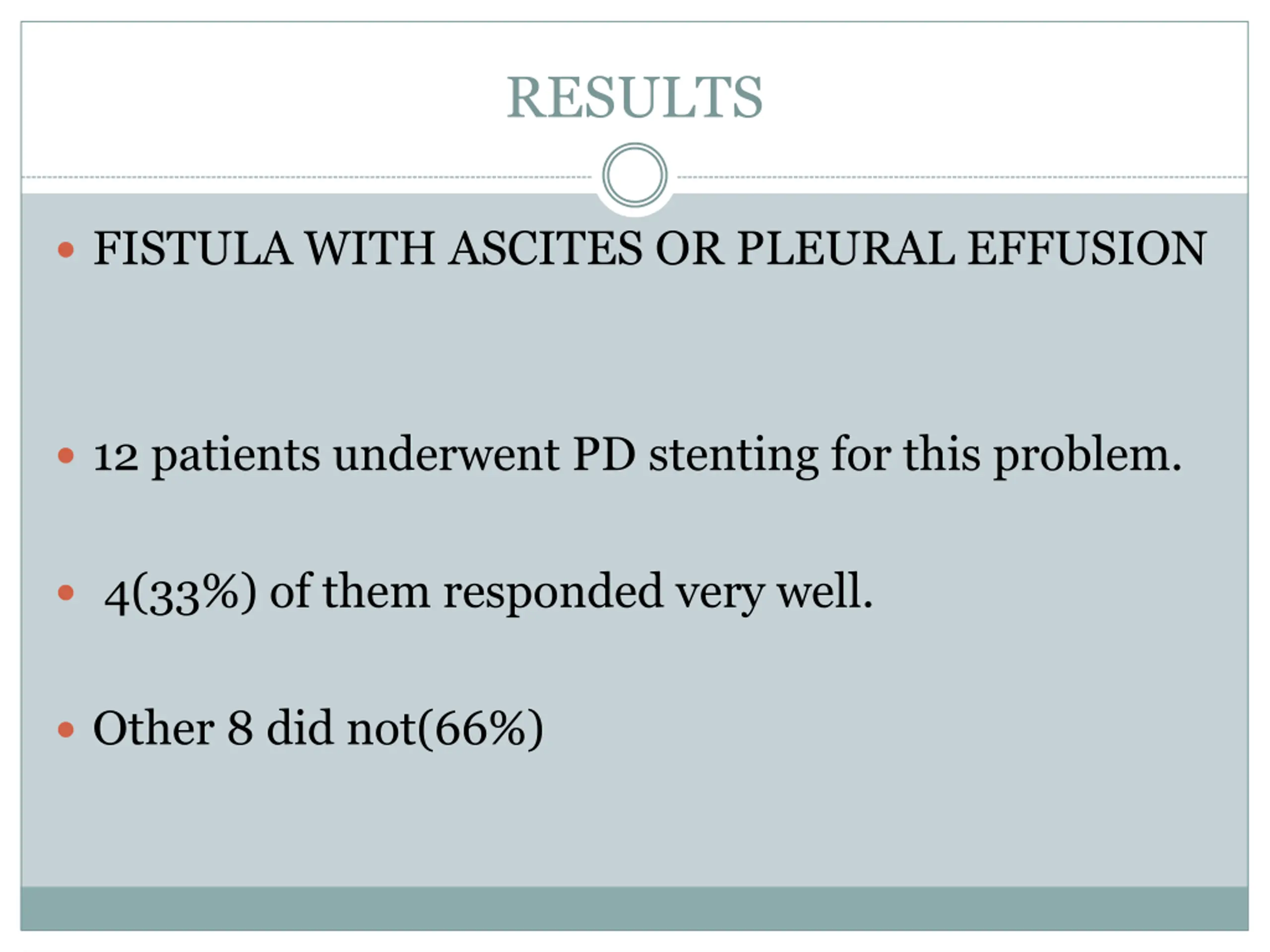Select the word FISTULA in first bullet
The height and width of the screenshot is (952, 1270).
pyautogui.click(x=192, y=249)
